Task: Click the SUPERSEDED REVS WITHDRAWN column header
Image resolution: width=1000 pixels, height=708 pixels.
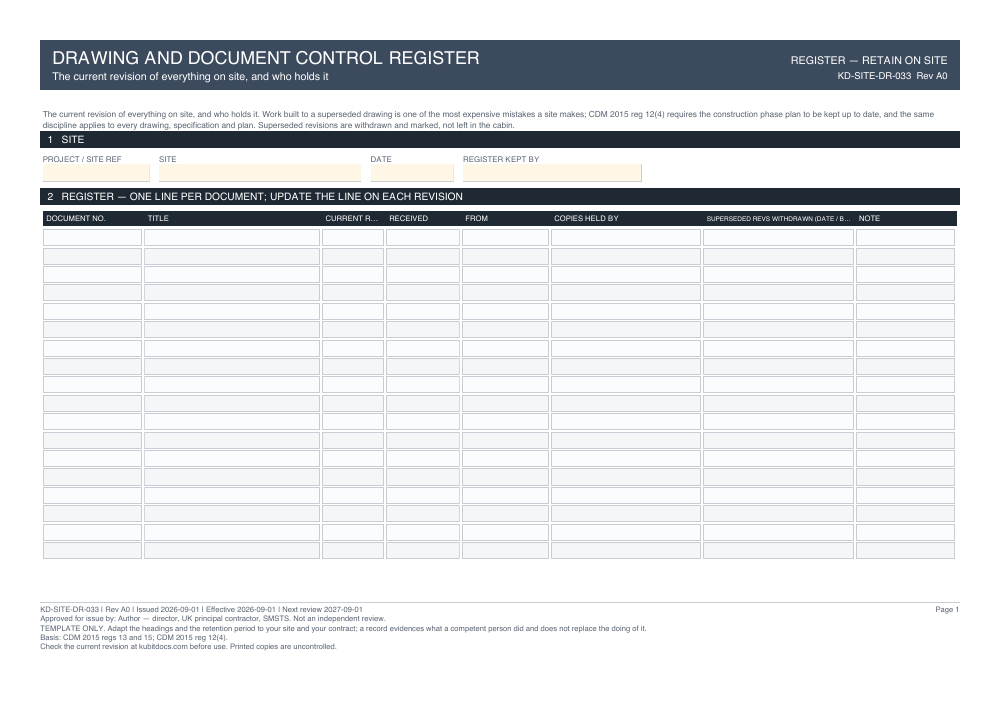Action: (x=778, y=219)
